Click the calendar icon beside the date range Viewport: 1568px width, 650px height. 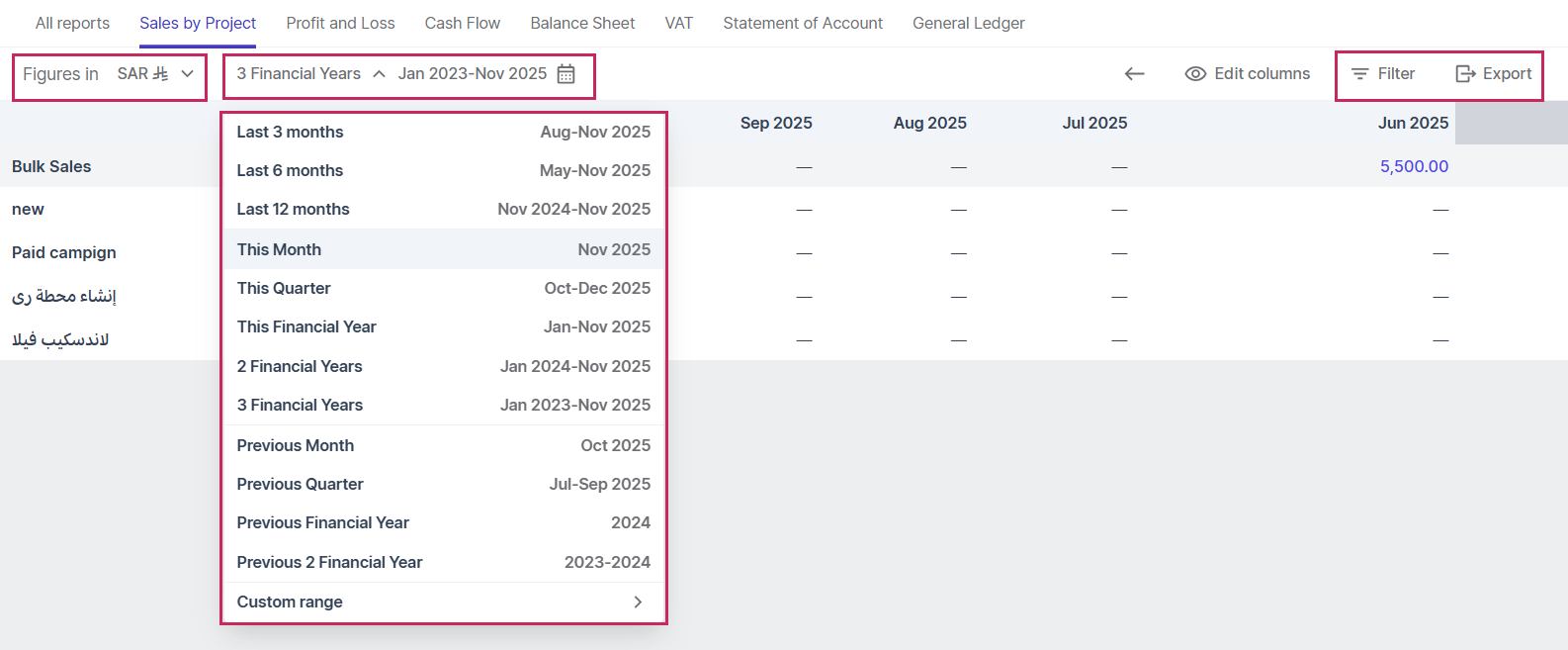tap(566, 74)
